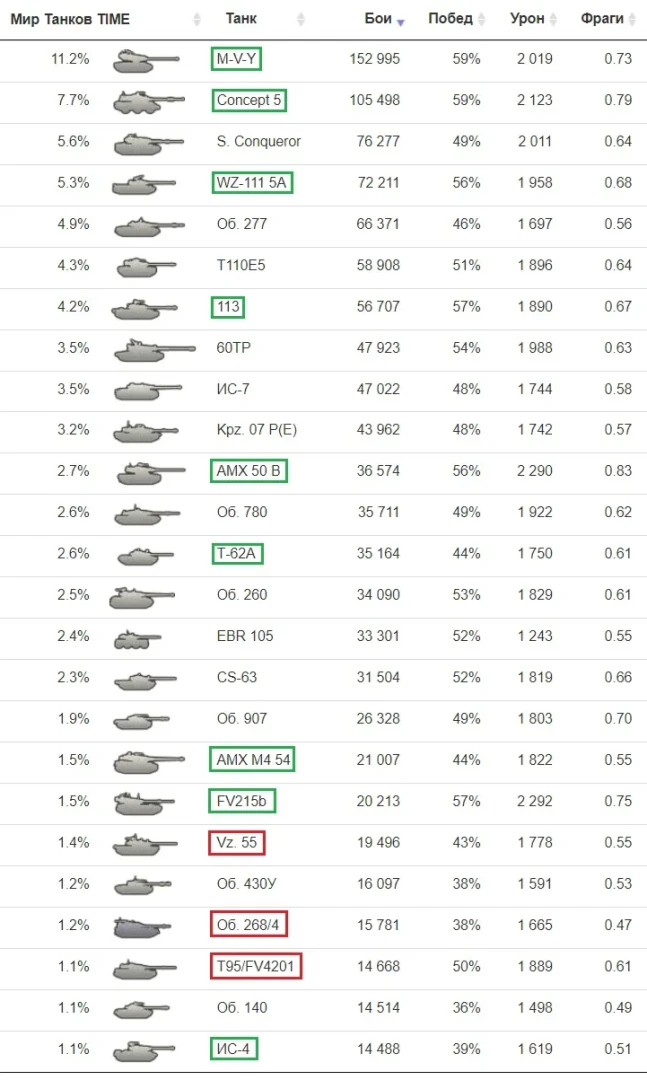The height and width of the screenshot is (1080, 647).
Task: Click the S. Conqueror tank icon
Action: [x=147, y=142]
